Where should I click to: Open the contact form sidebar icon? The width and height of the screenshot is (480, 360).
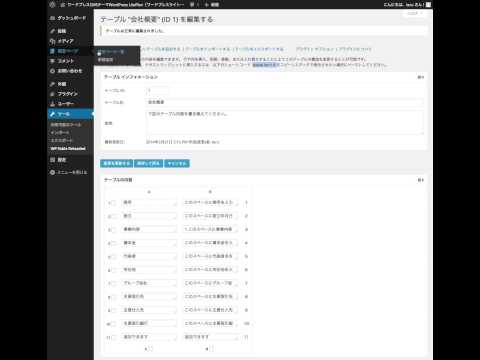52,71
